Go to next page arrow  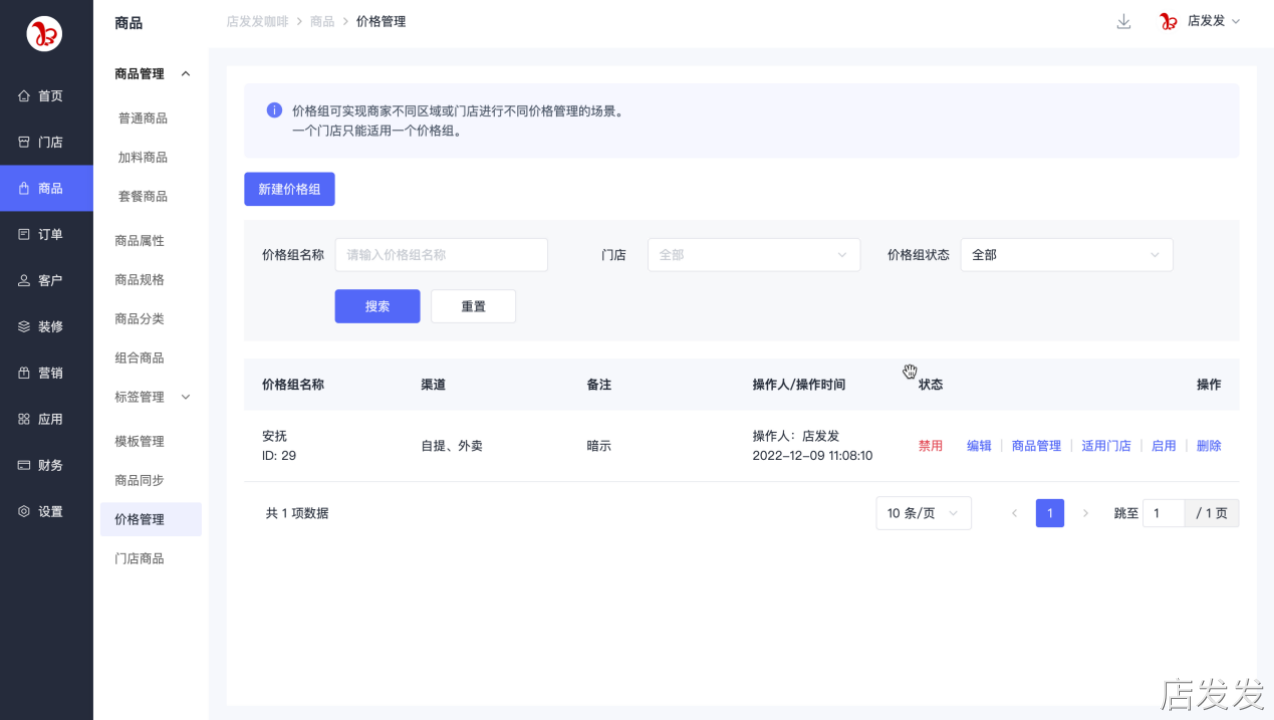tap(1086, 513)
